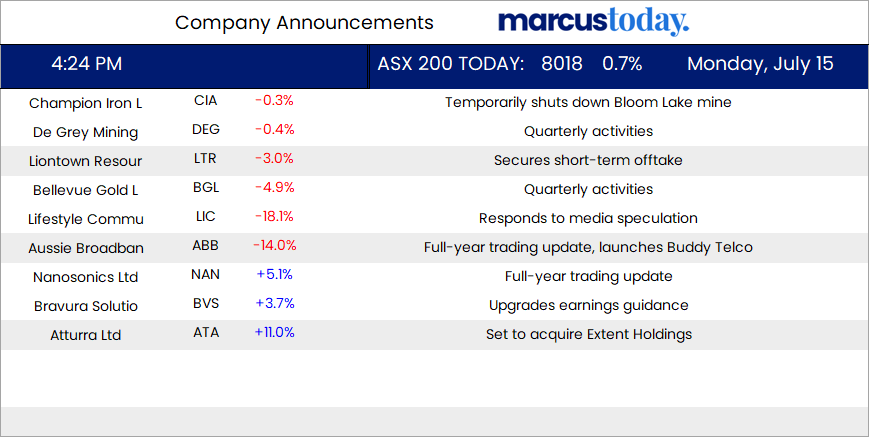Click the ABB ticker code

click(x=206, y=246)
